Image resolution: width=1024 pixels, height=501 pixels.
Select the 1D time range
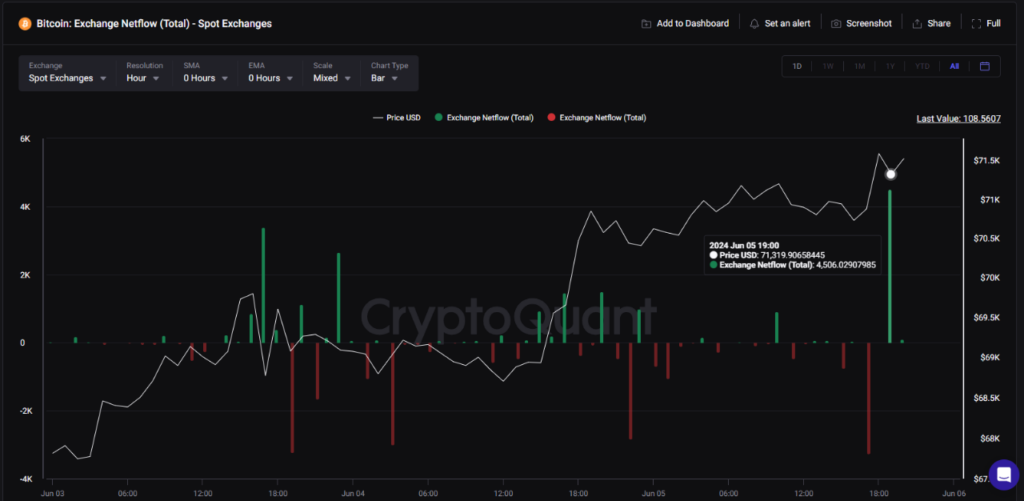[x=797, y=66]
